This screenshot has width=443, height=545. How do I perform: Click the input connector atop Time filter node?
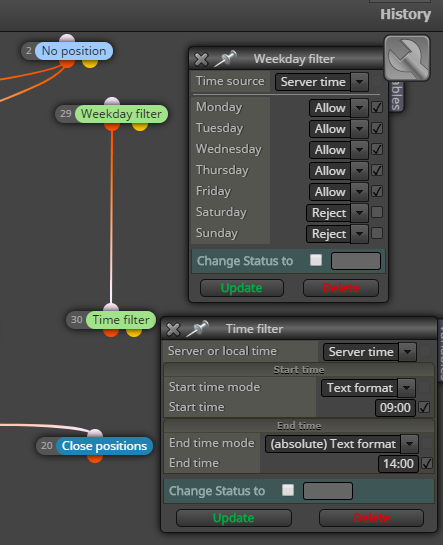click(x=111, y=308)
